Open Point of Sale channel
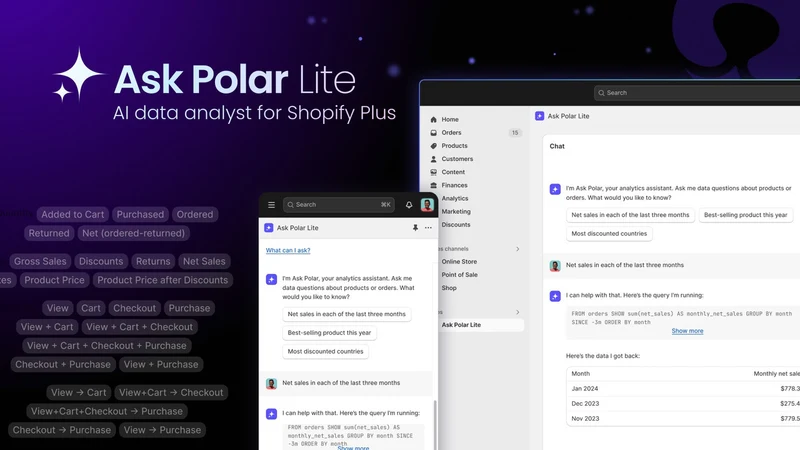The image size is (800, 450). pos(460,274)
